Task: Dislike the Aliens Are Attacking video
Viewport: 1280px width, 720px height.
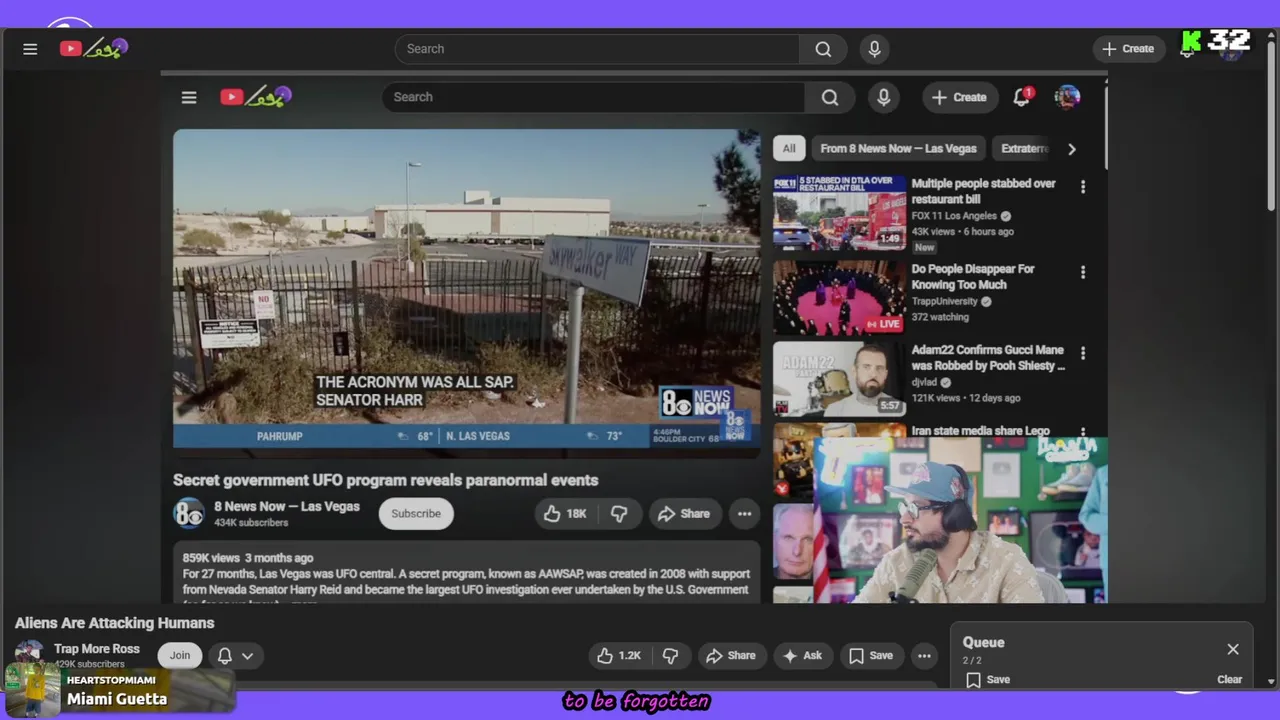Action: point(670,656)
